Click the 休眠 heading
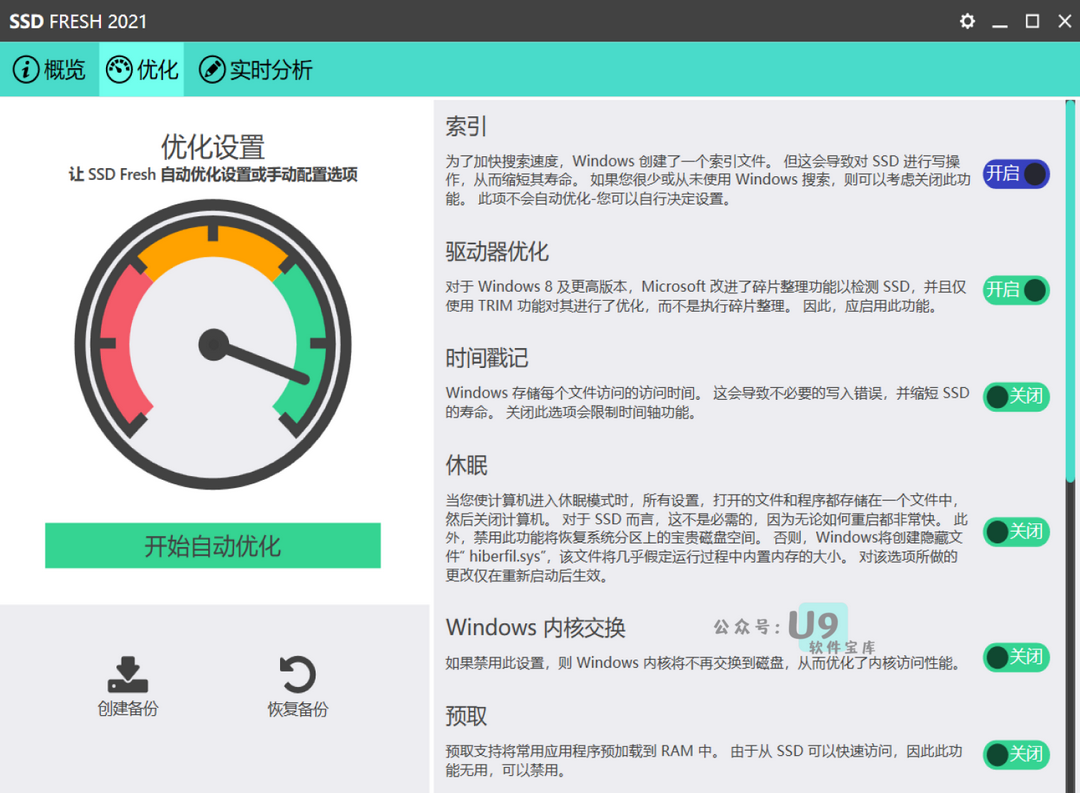The image size is (1080, 793). pyautogui.click(x=466, y=465)
